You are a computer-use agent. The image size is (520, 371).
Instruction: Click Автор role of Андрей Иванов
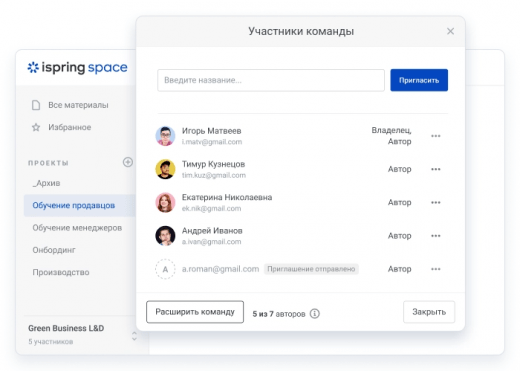click(x=400, y=236)
